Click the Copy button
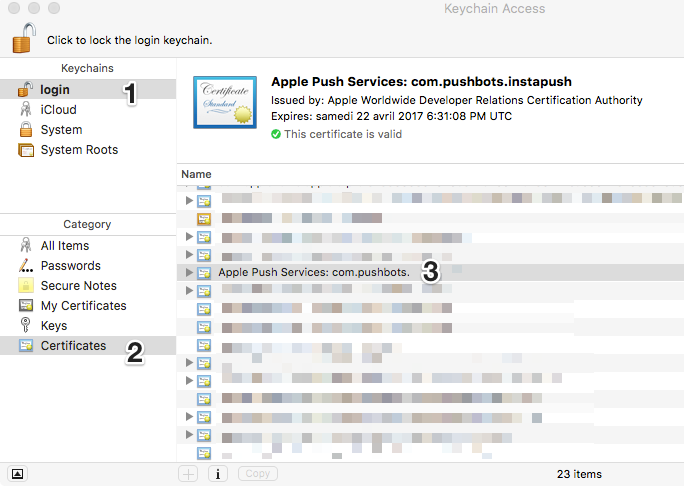The width and height of the screenshot is (684, 486). click(257, 473)
